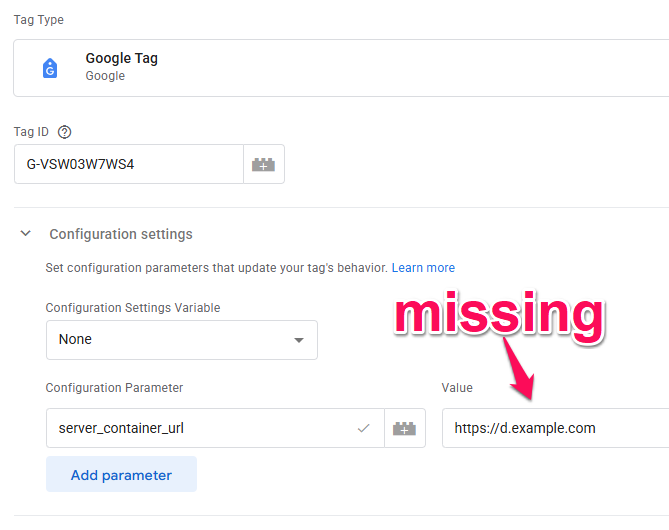Click the Value column label

click(457, 388)
